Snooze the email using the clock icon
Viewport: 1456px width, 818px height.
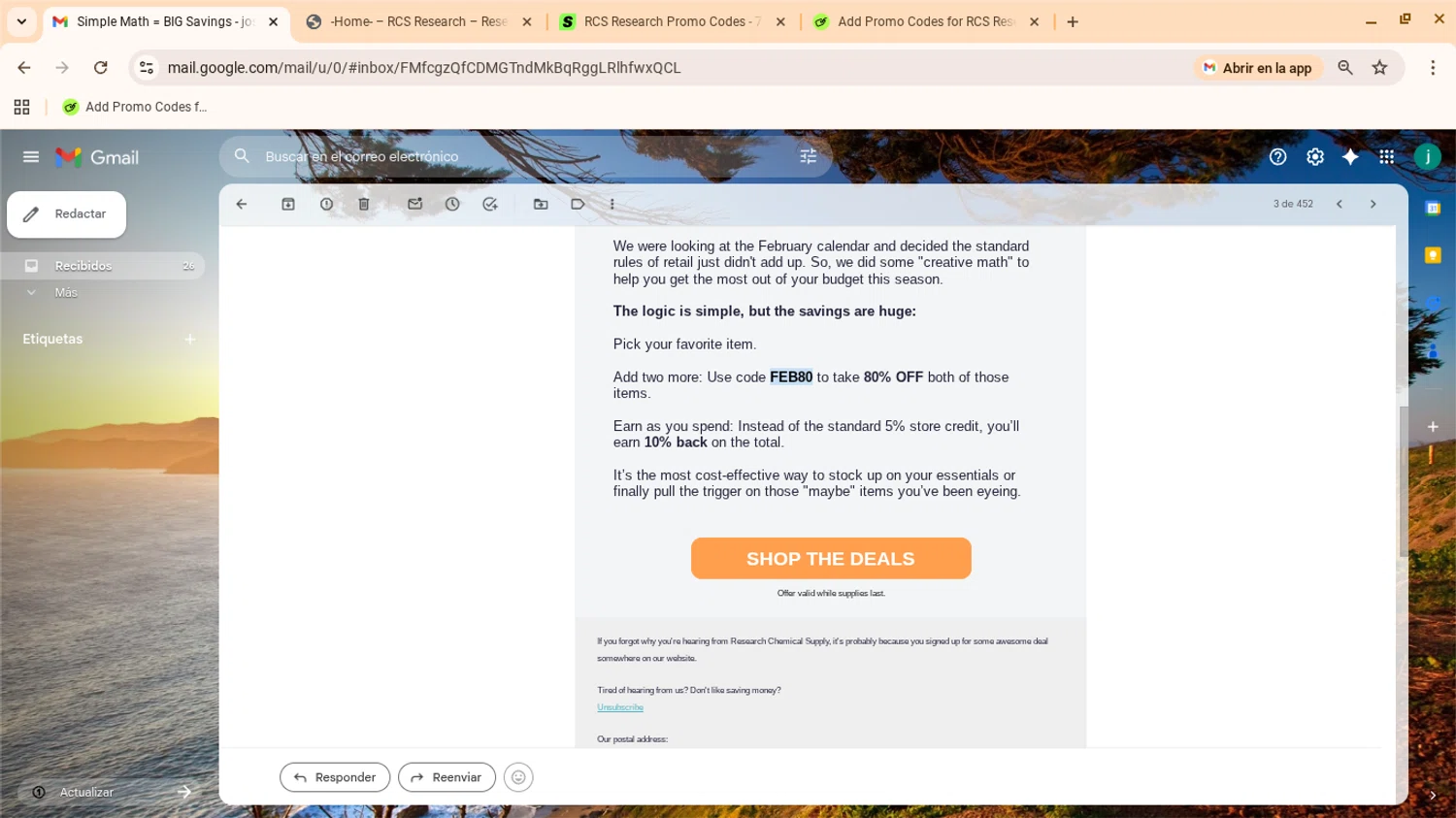(452, 204)
